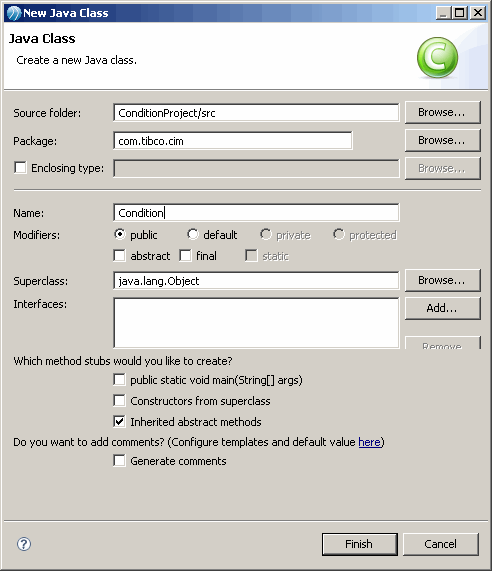The image size is (492, 571).
Task: Focus the Superclass field with java.lang.Object
Action: point(256,280)
